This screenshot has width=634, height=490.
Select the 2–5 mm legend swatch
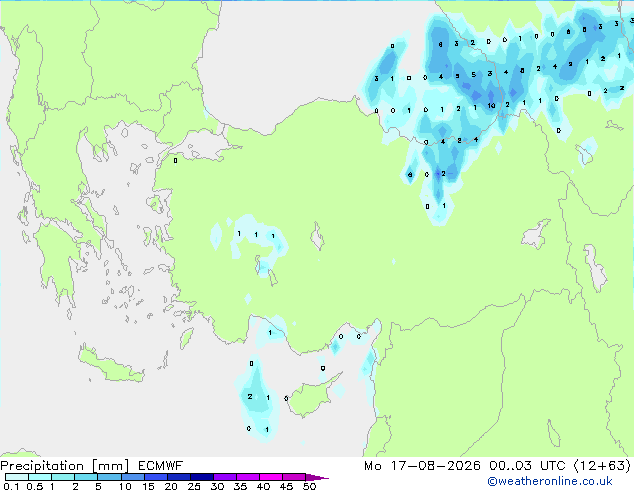pyautogui.click(x=86, y=477)
